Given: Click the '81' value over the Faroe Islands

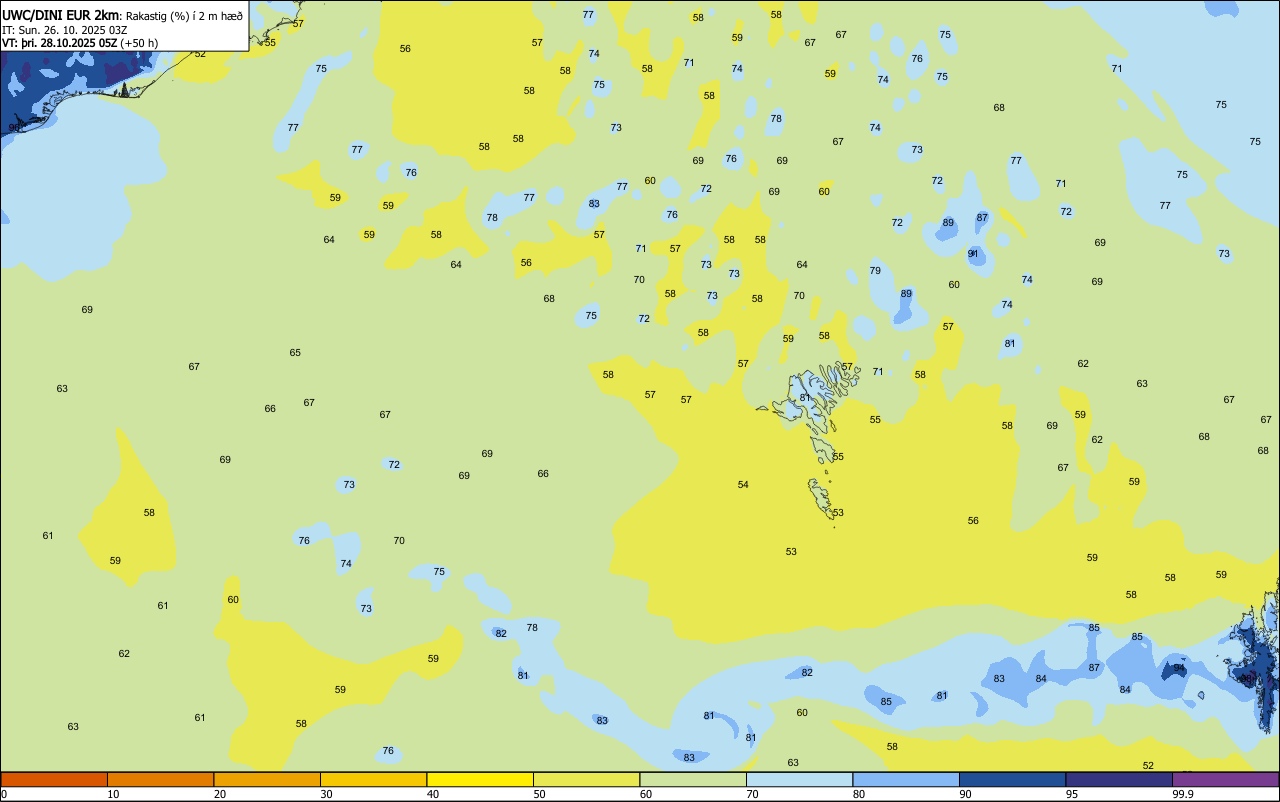Looking at the screenshot, I should (x=805, y=398).
